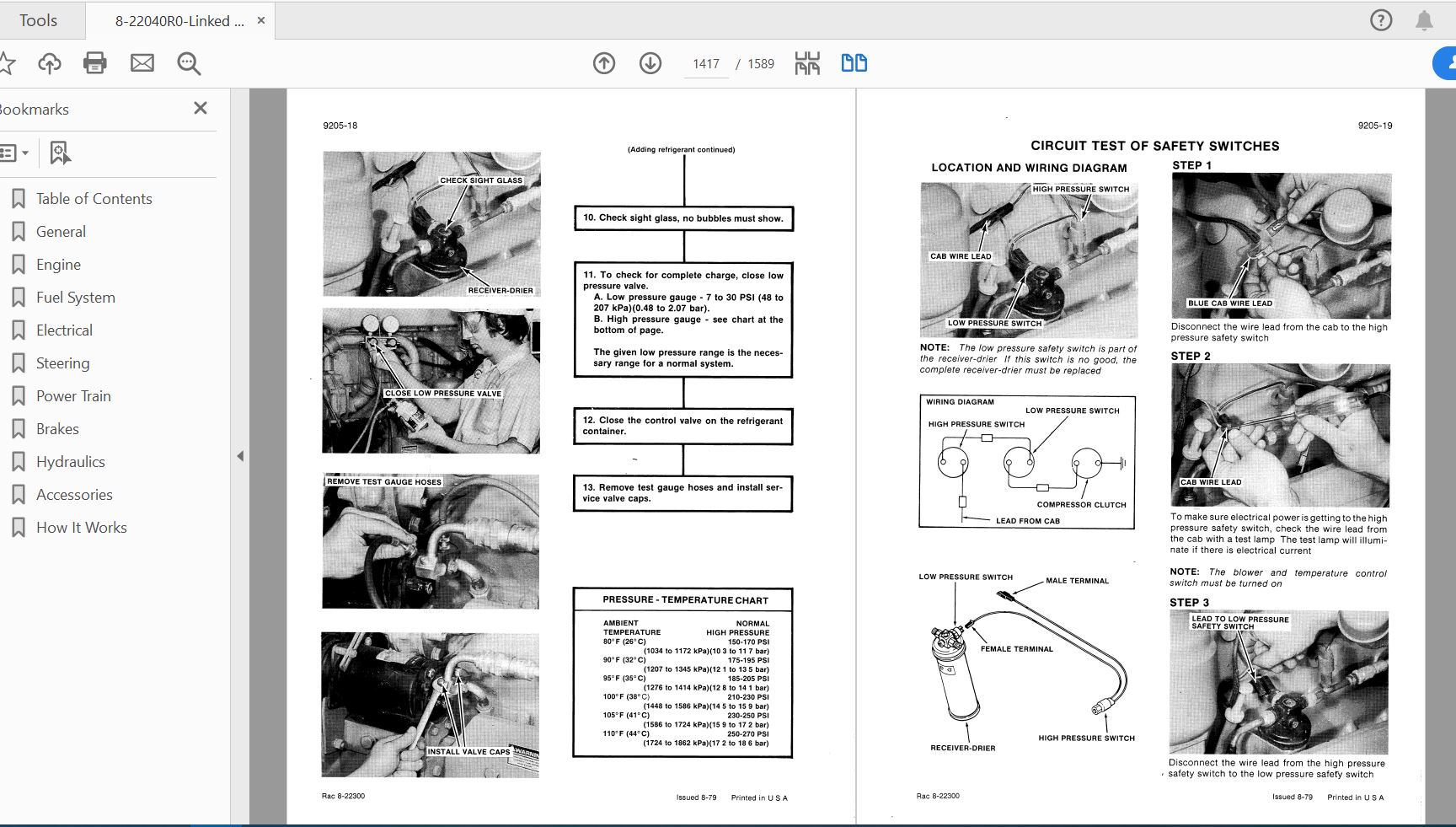Click the 'STEP 3' label

1189,603
